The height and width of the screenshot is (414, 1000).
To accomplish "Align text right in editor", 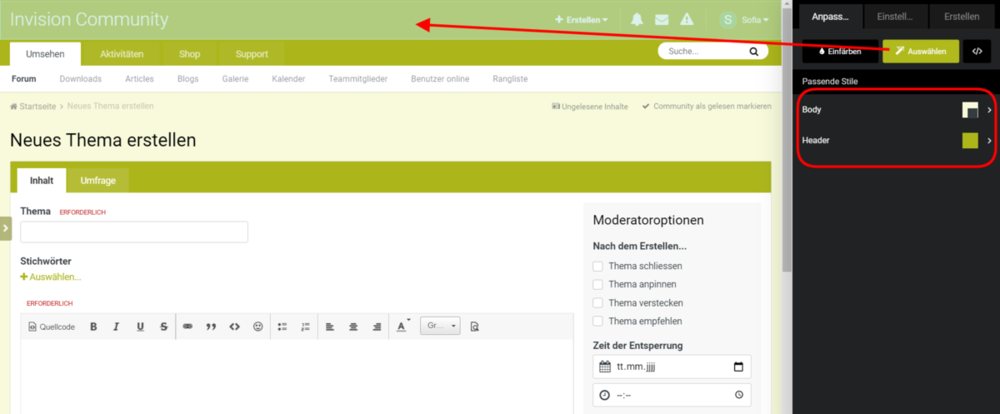I will click(377, 327).
